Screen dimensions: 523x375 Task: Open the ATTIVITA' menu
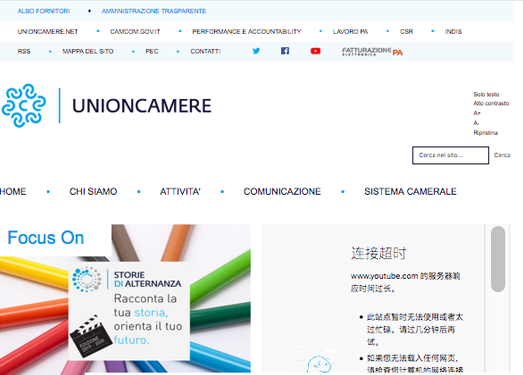[x=180, y=192]
